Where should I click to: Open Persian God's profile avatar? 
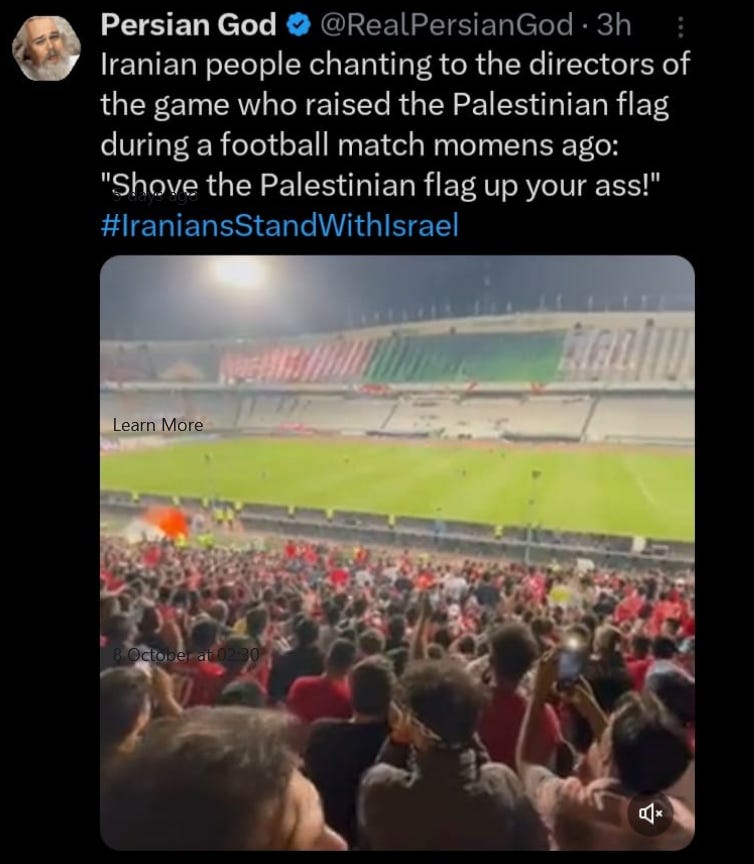46,48
